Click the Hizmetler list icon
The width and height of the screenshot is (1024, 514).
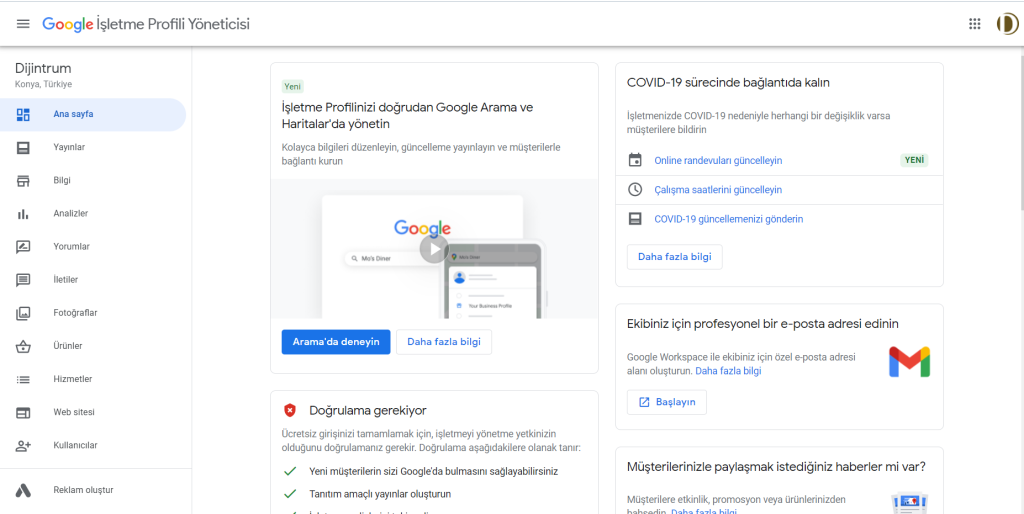pyautogui.click(x=23, y=379)
